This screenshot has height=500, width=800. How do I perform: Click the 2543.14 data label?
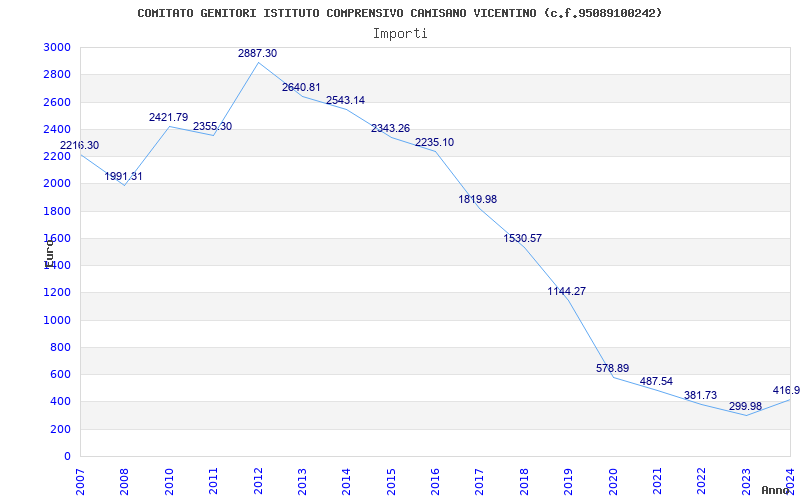pyautogui.click(x=345, y=100)
